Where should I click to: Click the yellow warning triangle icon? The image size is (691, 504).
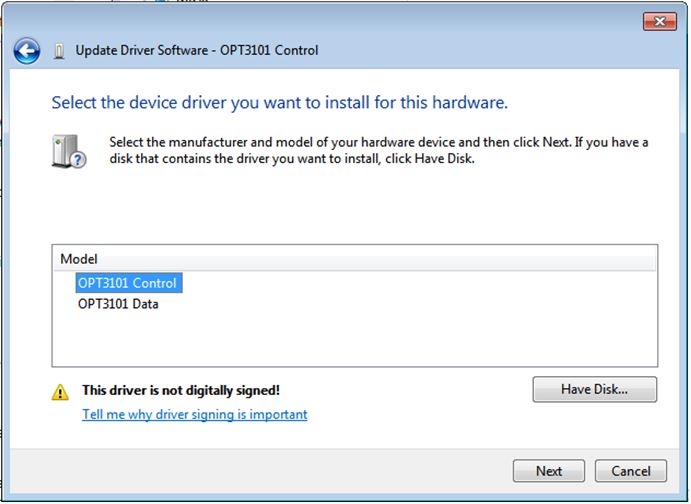click(61, 392)
